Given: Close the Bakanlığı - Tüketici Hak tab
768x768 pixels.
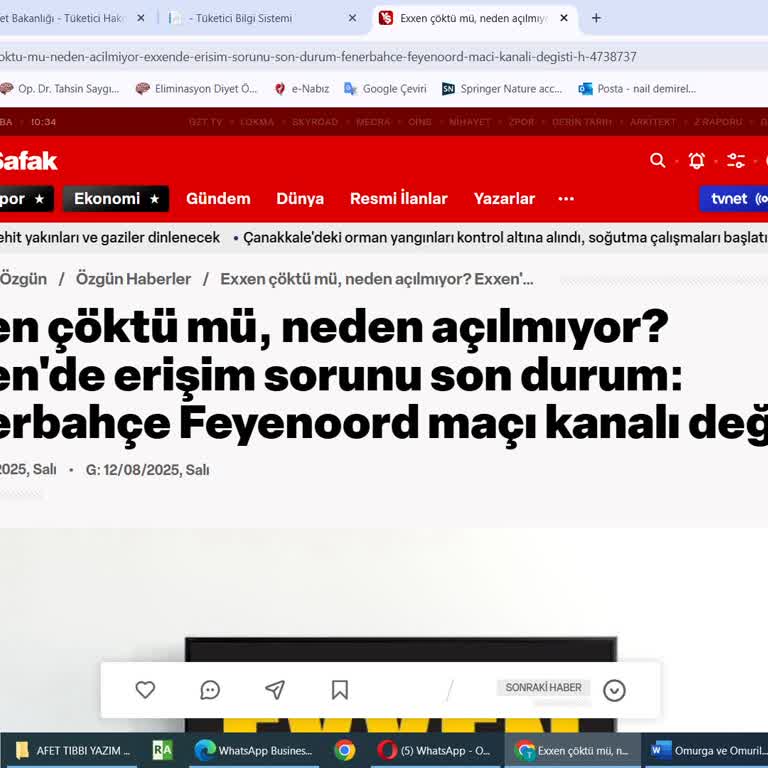Looking at the screenshot, I should point(141,18).
